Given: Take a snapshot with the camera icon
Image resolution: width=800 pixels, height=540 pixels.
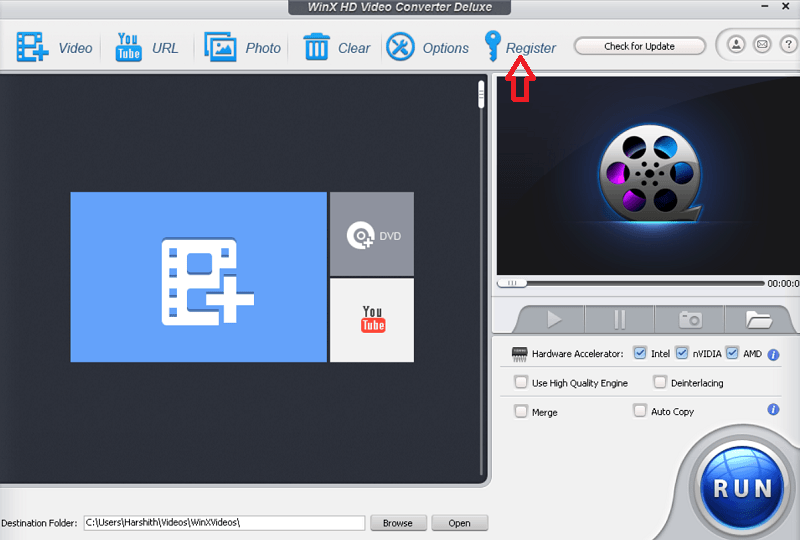Looking at the screenshot, I should (690, 319).
